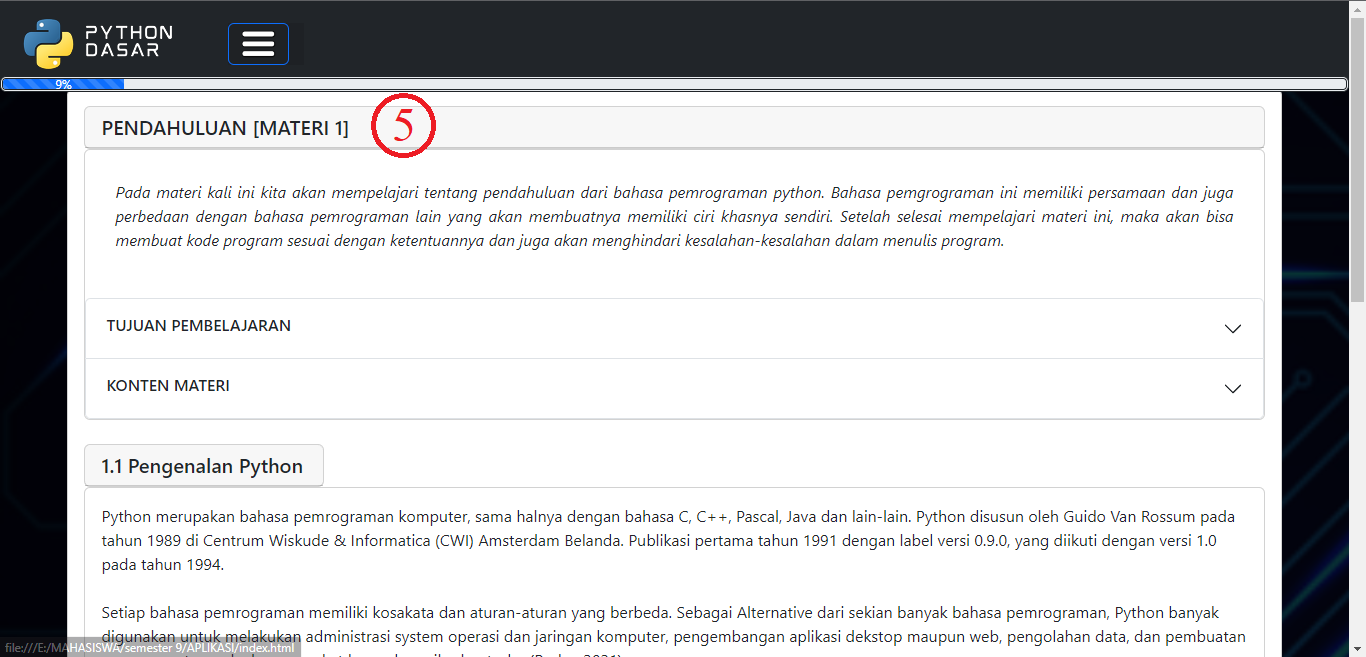Click the Konten Materi chevron arrow

click(1233, 389)
